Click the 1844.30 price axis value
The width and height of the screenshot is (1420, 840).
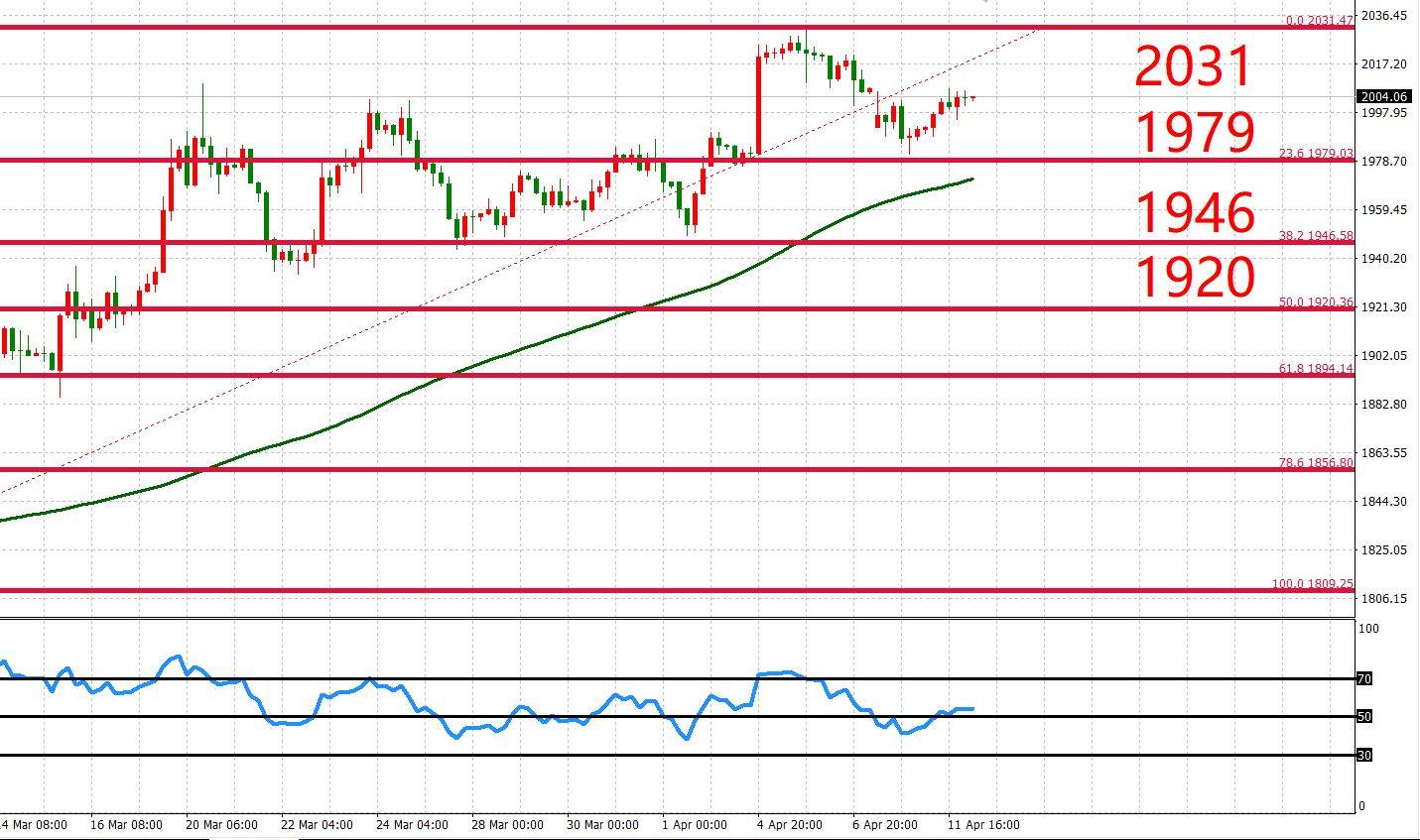(x=1384, y=502)
